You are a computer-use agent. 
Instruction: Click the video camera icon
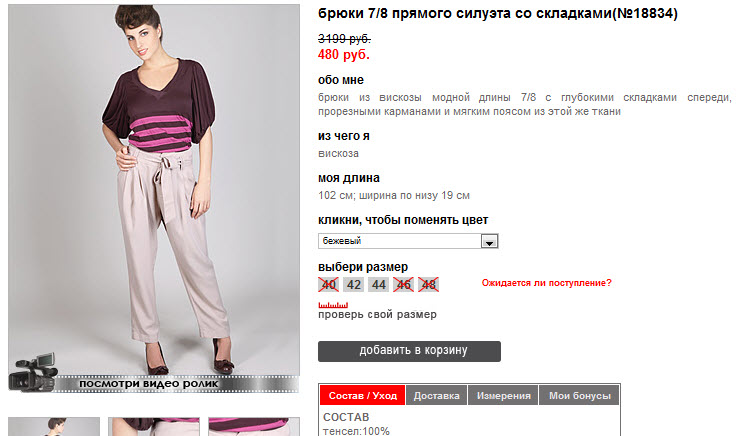tap(30, 370)
